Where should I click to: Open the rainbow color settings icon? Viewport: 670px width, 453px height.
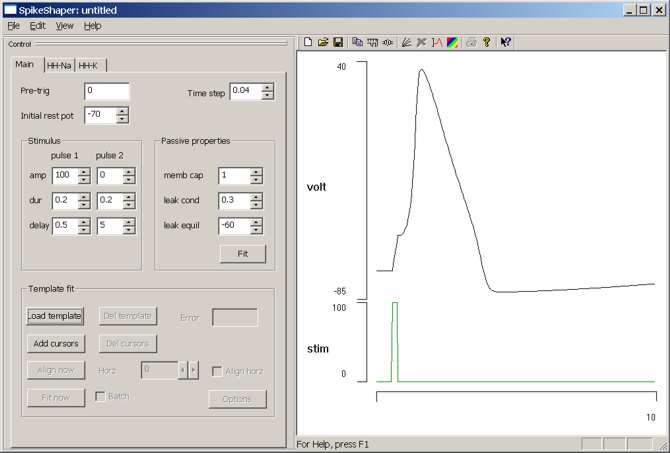pyautogui.click(x=453, y=43)
